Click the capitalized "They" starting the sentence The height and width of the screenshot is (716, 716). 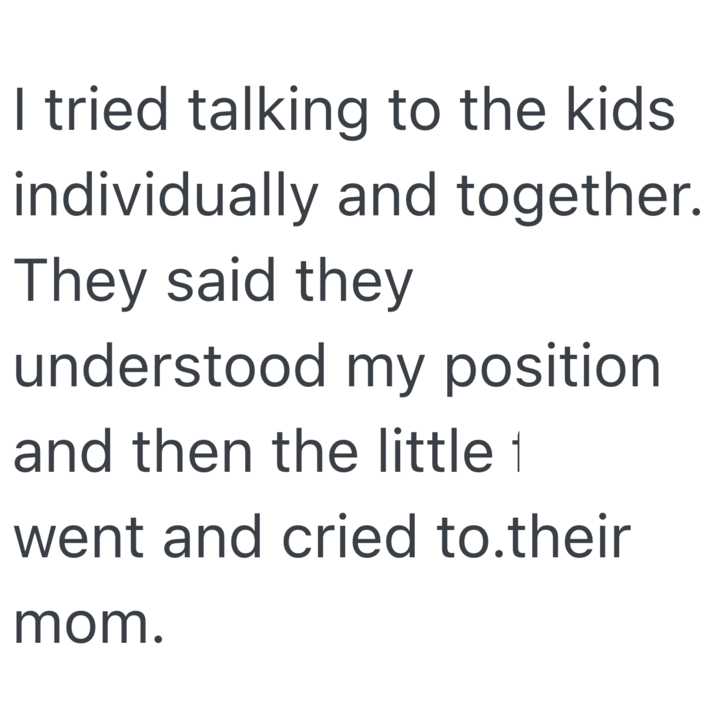click(x=77, y=283)
